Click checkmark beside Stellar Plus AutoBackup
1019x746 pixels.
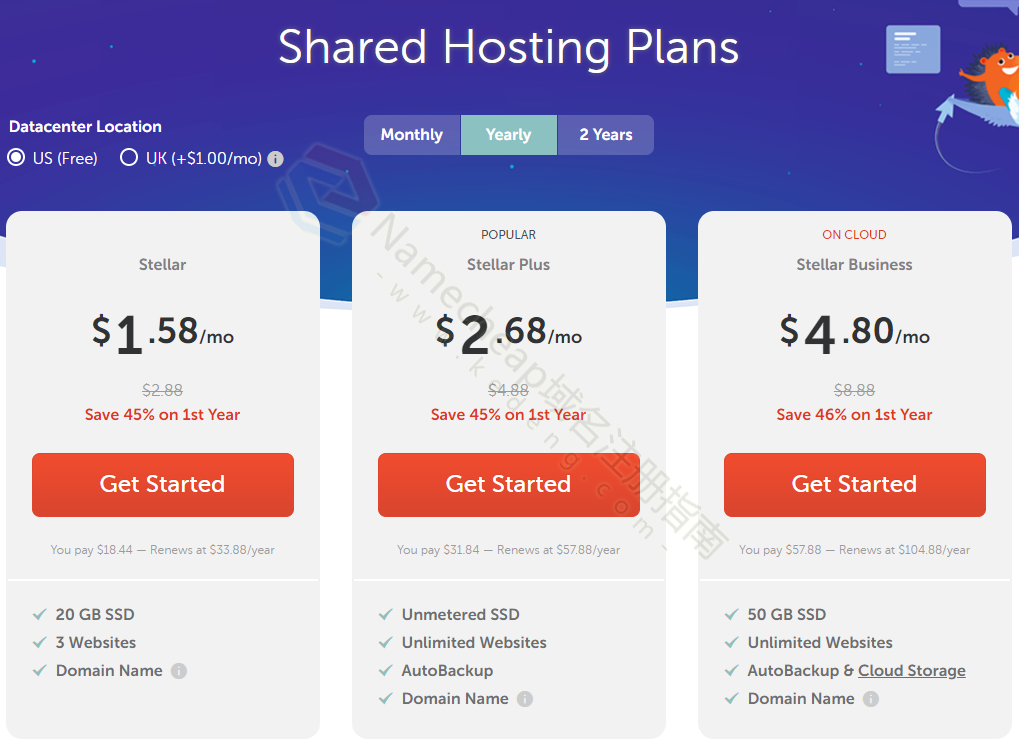click(386, 671)
